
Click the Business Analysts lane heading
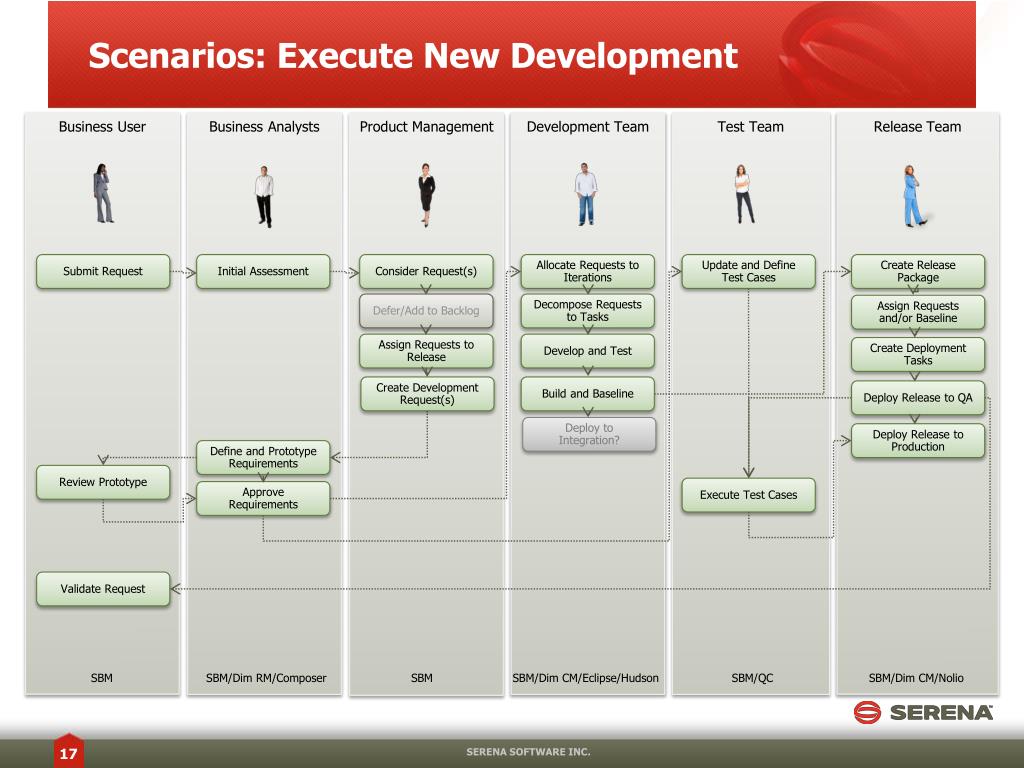coord(264,127)
